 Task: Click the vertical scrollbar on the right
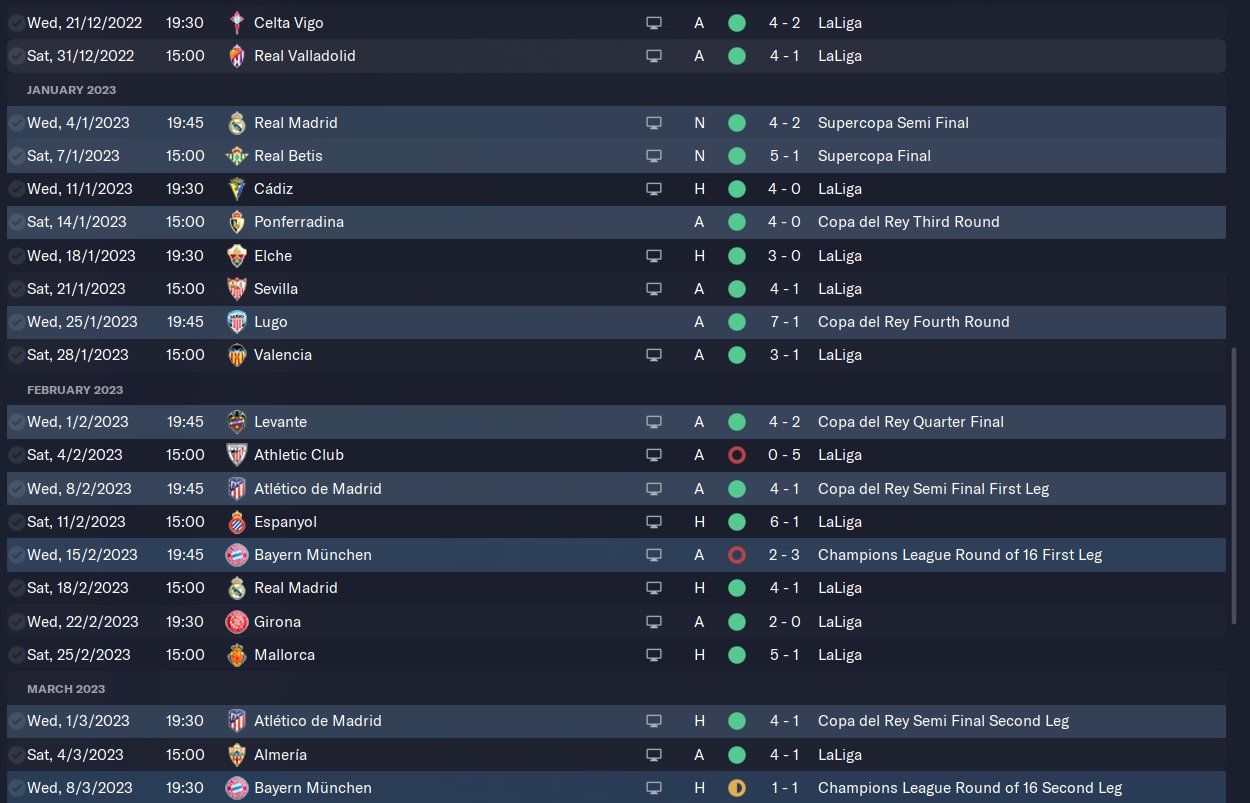(1234, 485)
